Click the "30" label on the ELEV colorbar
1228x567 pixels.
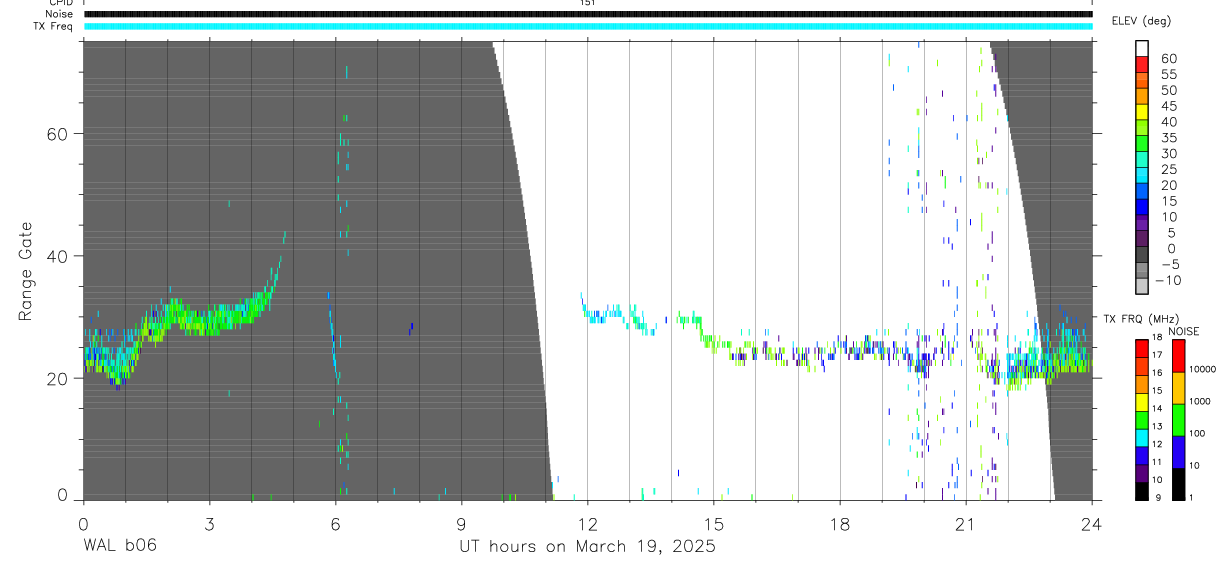coord(1168,154)
